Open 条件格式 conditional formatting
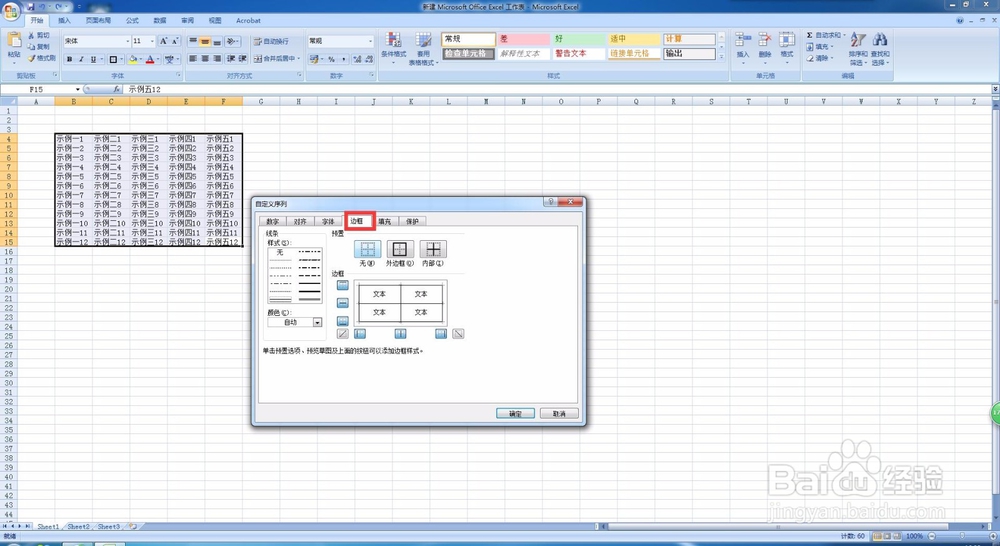Image resolution: width=1000 pixels, height=546 pixels. point(393,48)
